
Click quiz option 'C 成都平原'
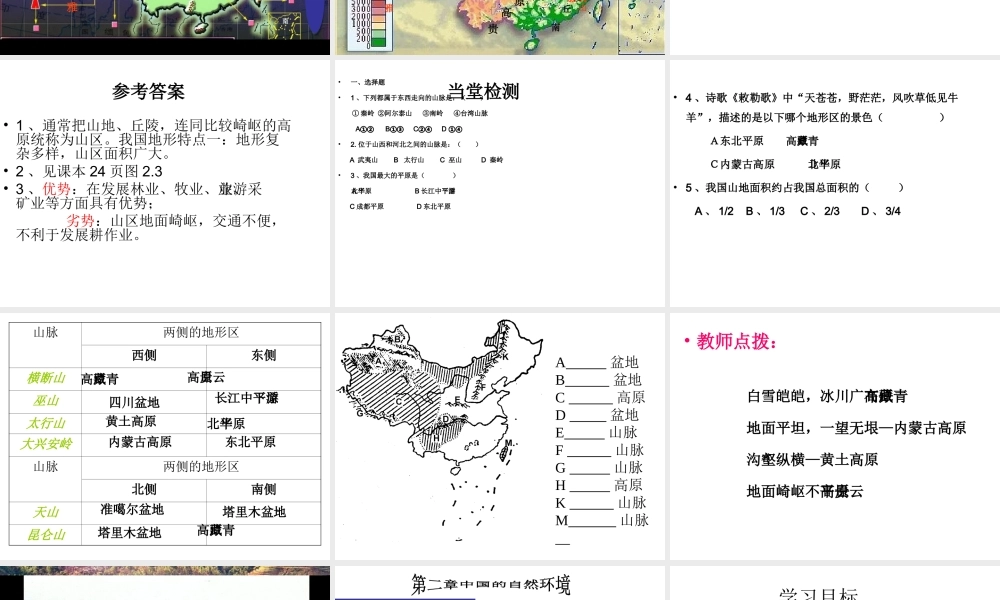click(x=367, y=207)
